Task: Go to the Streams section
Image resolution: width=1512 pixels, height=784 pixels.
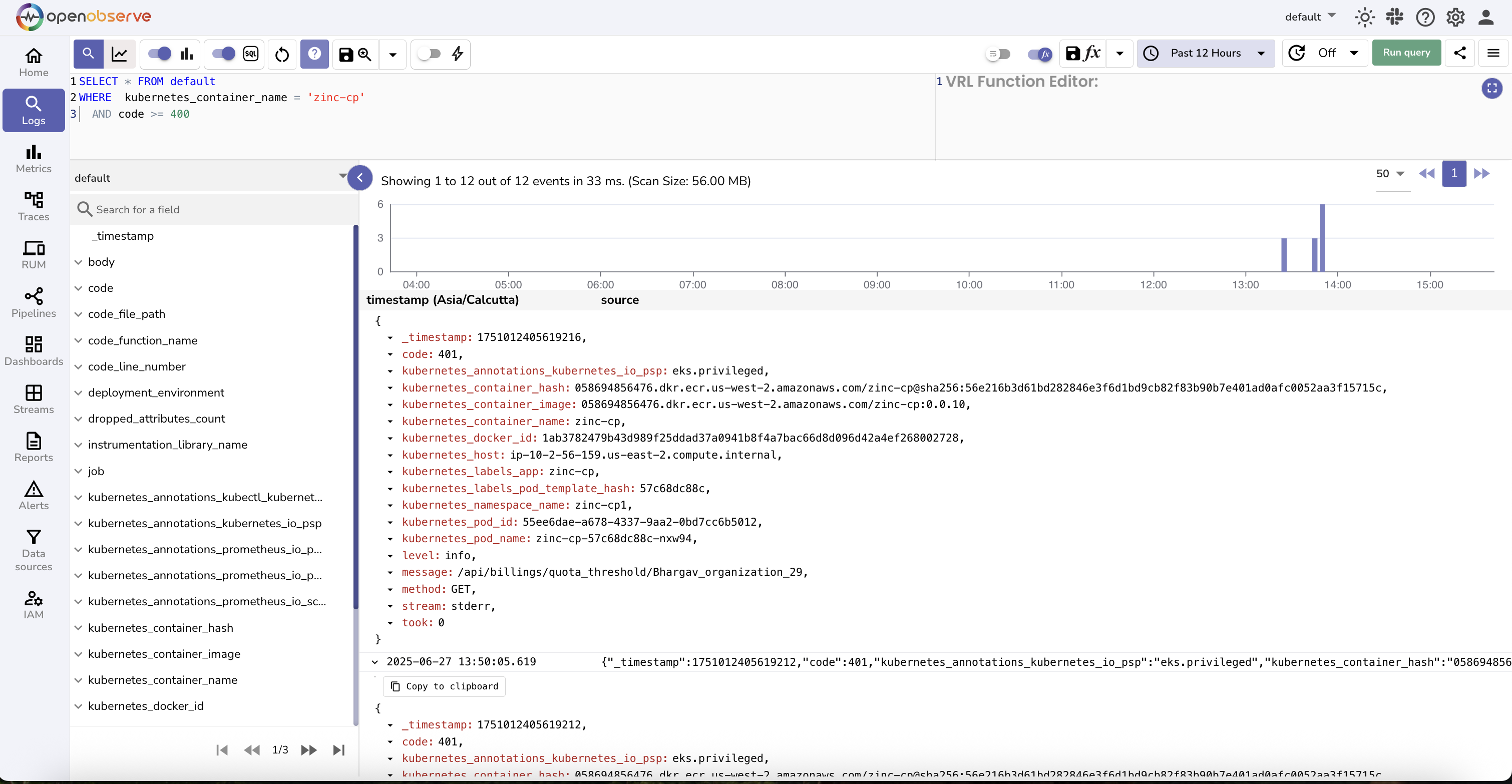Action: click(x=33, y=400)
